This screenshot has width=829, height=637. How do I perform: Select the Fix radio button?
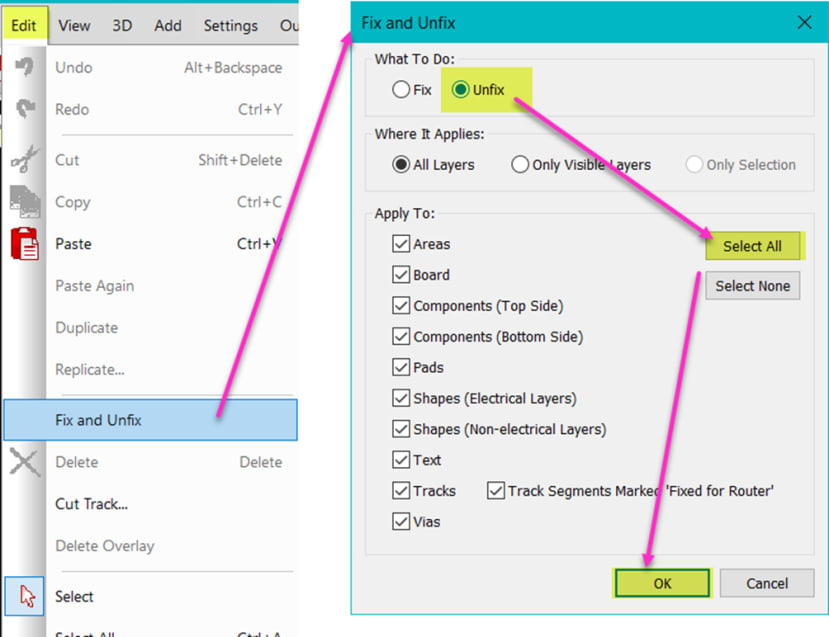click(x=412, y=89)
